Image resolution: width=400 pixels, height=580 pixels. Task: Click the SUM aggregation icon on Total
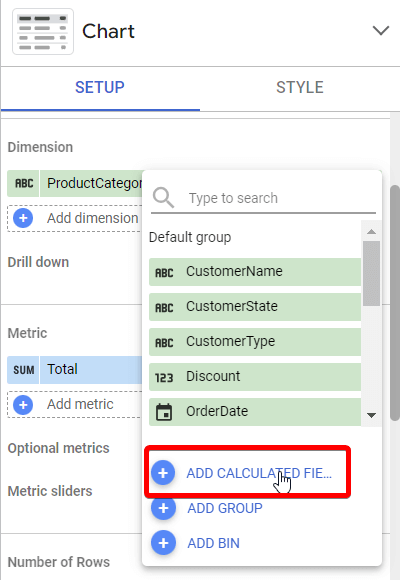tap(24, 370)
